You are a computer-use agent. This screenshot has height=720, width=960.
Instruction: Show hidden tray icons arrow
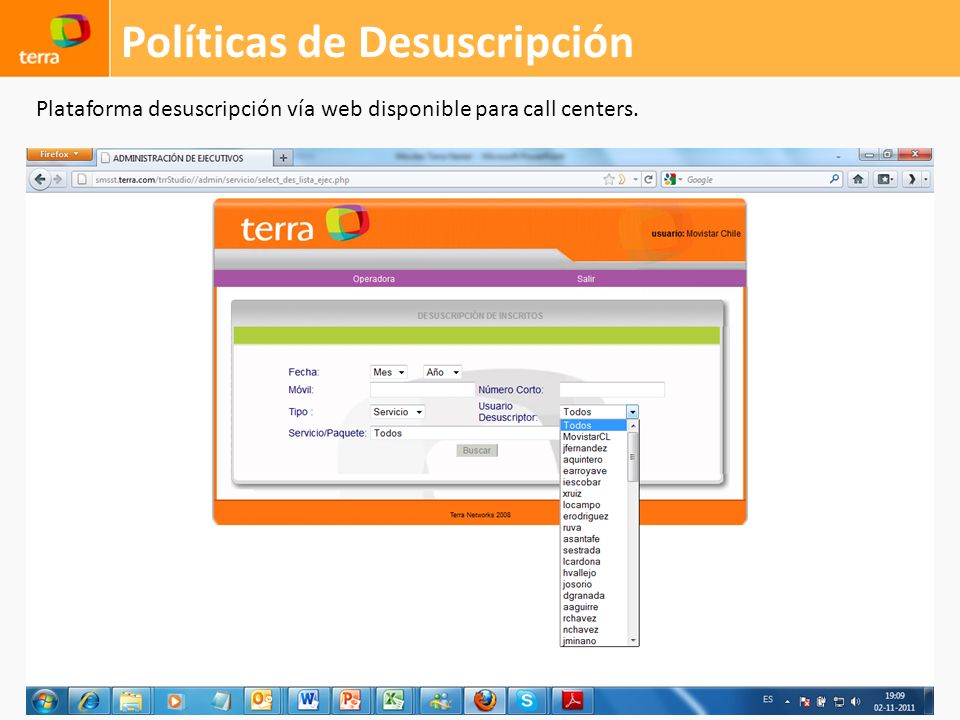(787, 702)
